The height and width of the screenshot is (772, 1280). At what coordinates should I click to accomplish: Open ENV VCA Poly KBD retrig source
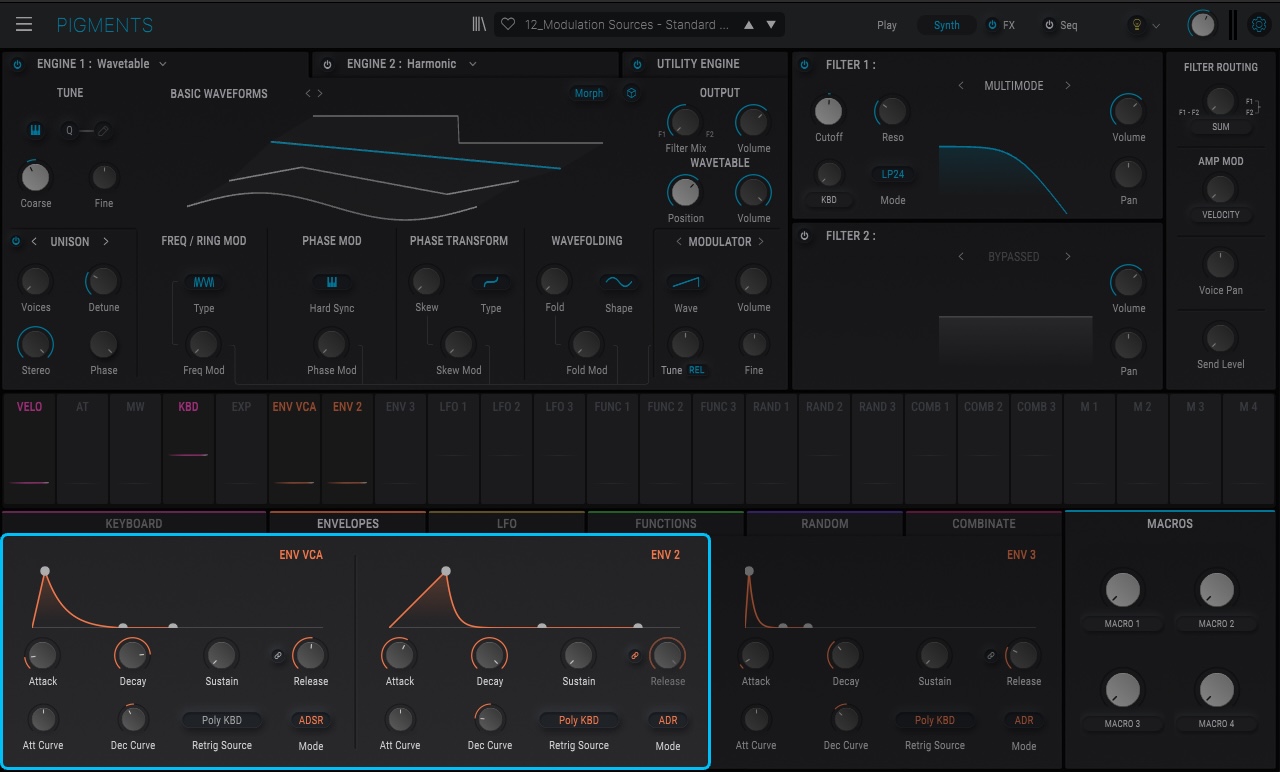pyautogui.click(x=222, y=720)
